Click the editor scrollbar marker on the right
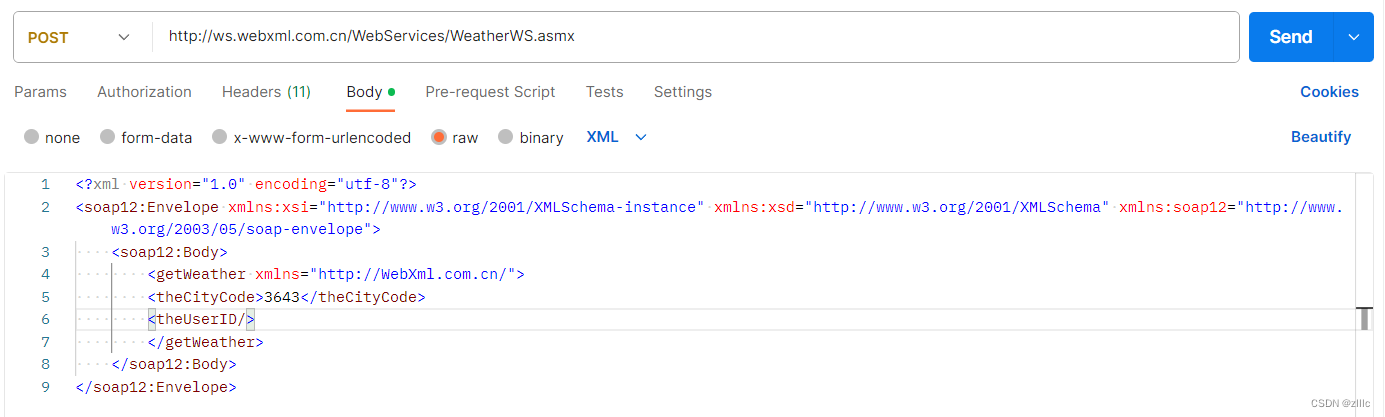The image size is (1385, 417). (x=1365, y=319)
